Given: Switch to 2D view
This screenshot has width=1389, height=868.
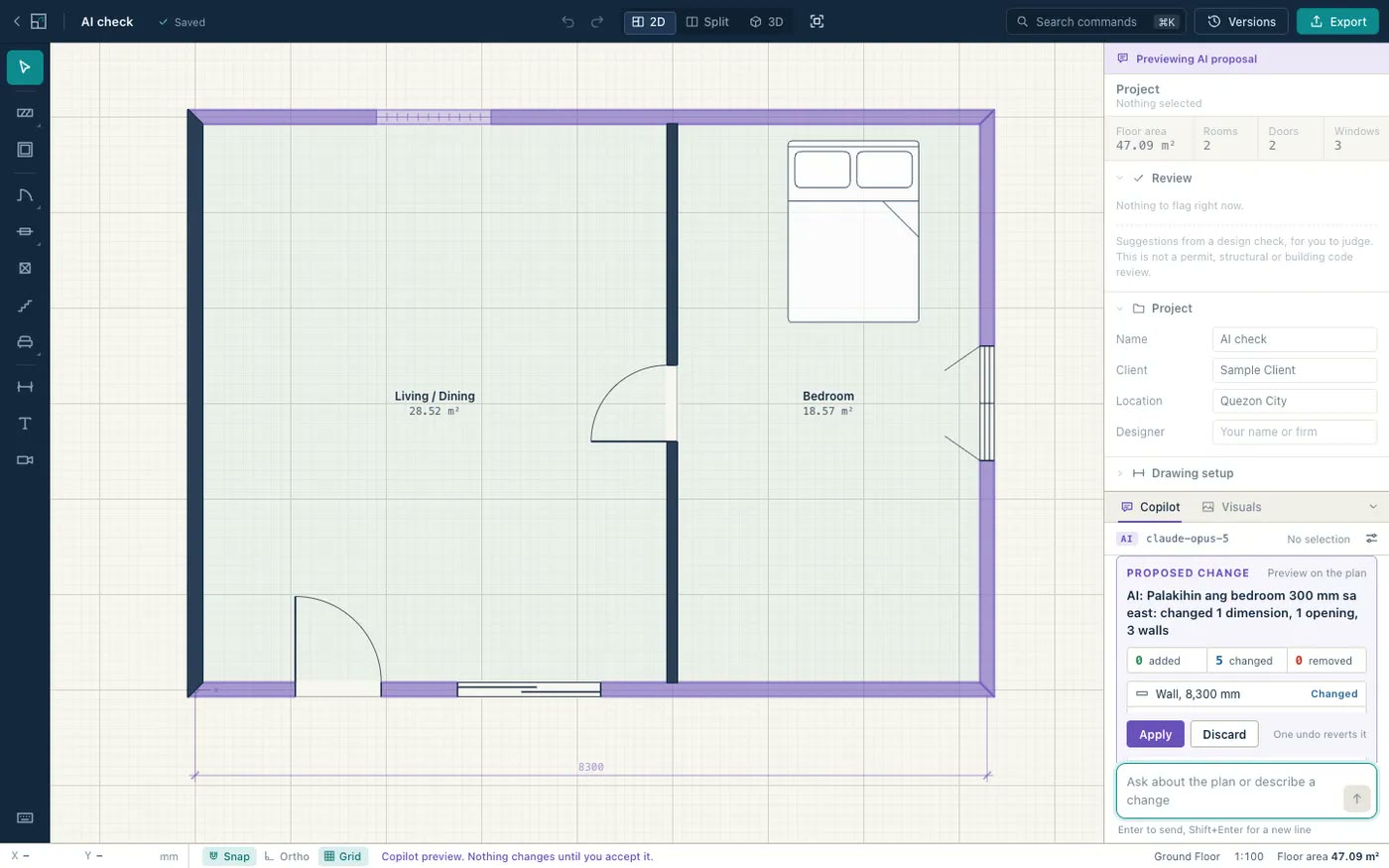Looking at the screenshot, I should pos(650,22).
